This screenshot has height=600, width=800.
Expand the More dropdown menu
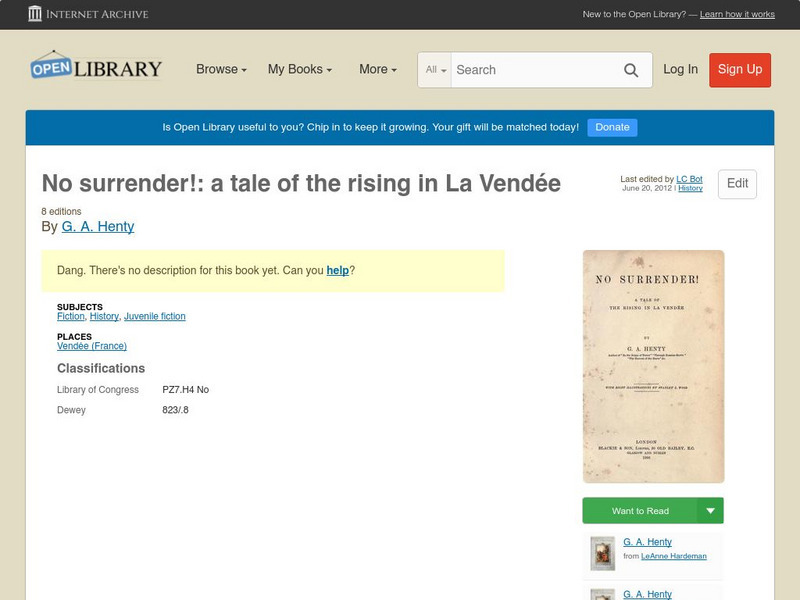378,70
